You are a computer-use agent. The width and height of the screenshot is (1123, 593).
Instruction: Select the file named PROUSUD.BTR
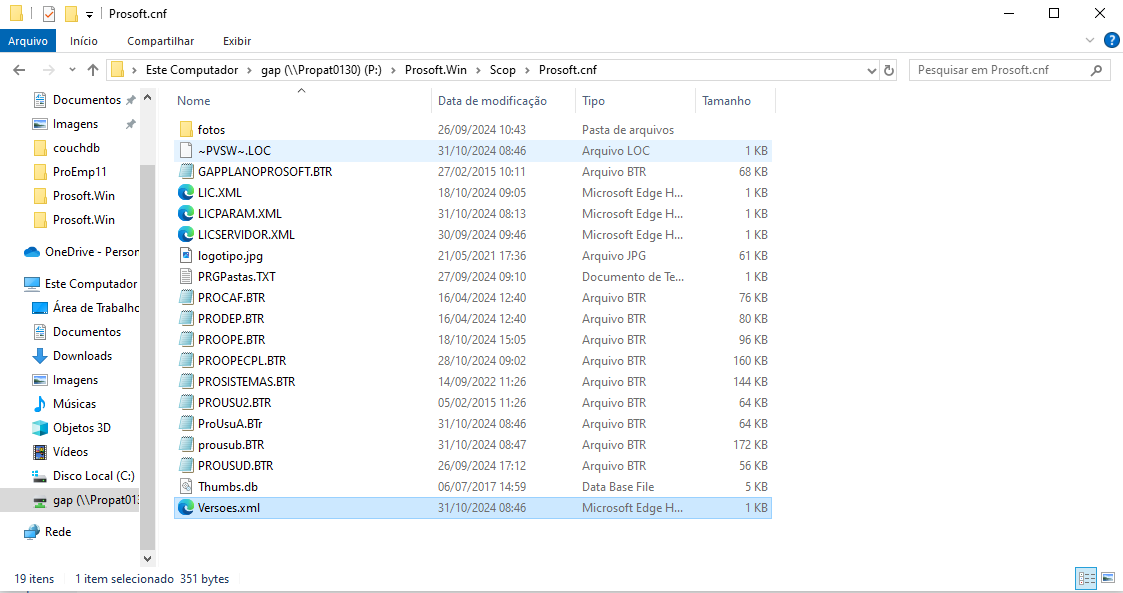236,466
